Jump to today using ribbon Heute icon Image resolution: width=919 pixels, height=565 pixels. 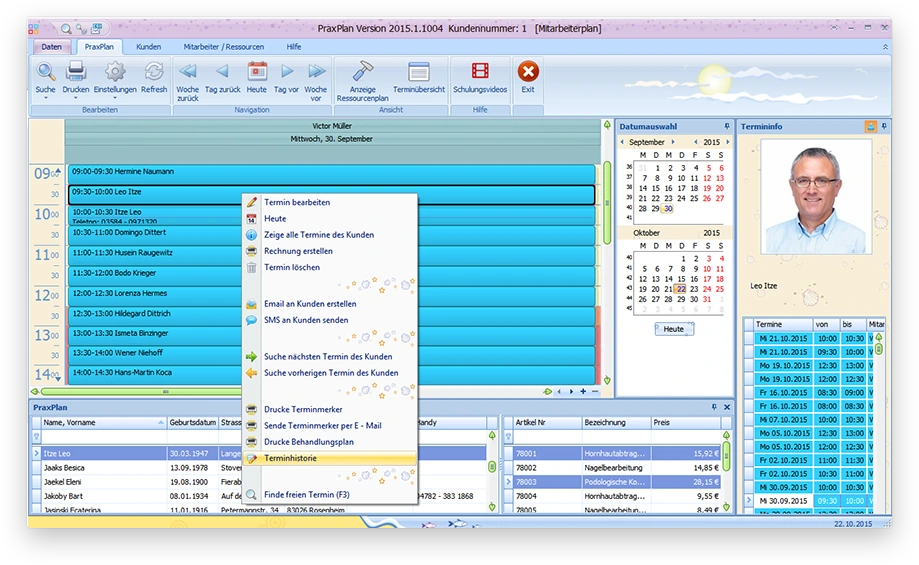coord(257,72)
